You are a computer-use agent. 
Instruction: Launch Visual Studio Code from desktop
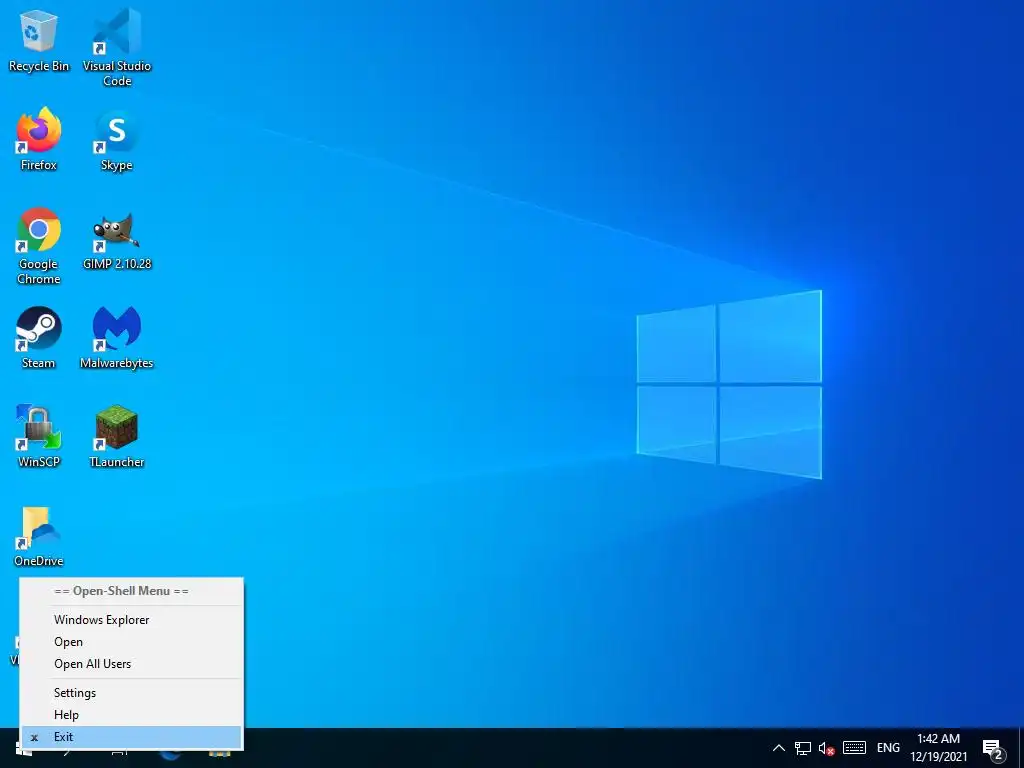click(x=117, y=47)
